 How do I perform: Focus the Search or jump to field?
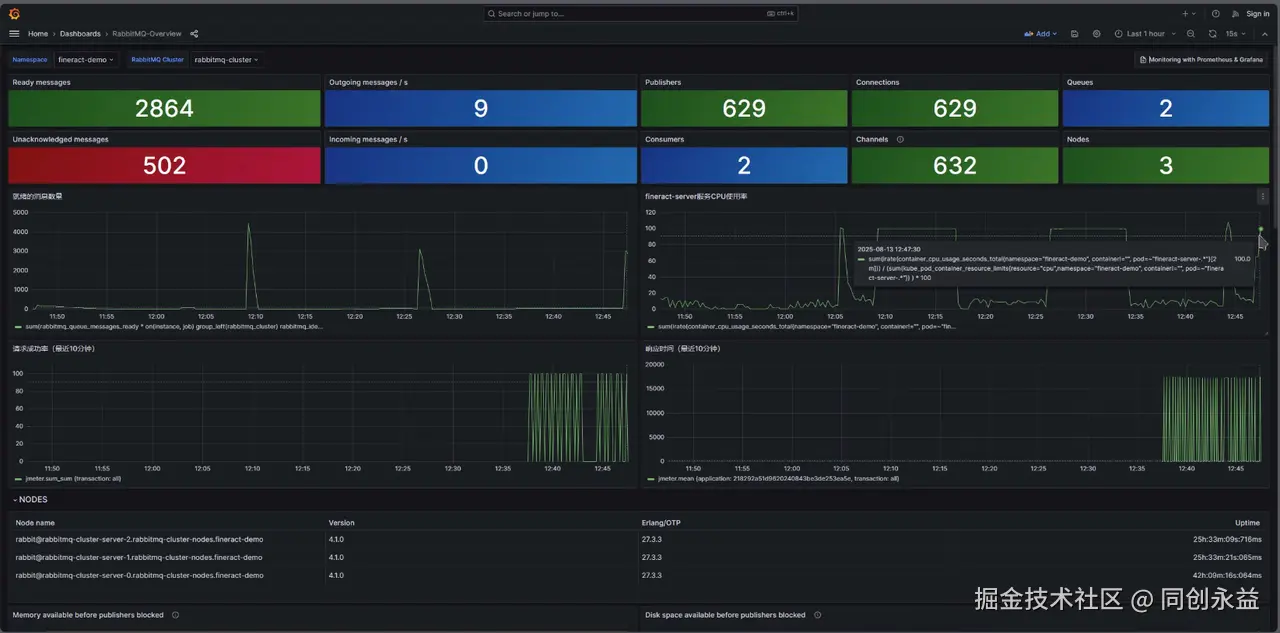641,14
